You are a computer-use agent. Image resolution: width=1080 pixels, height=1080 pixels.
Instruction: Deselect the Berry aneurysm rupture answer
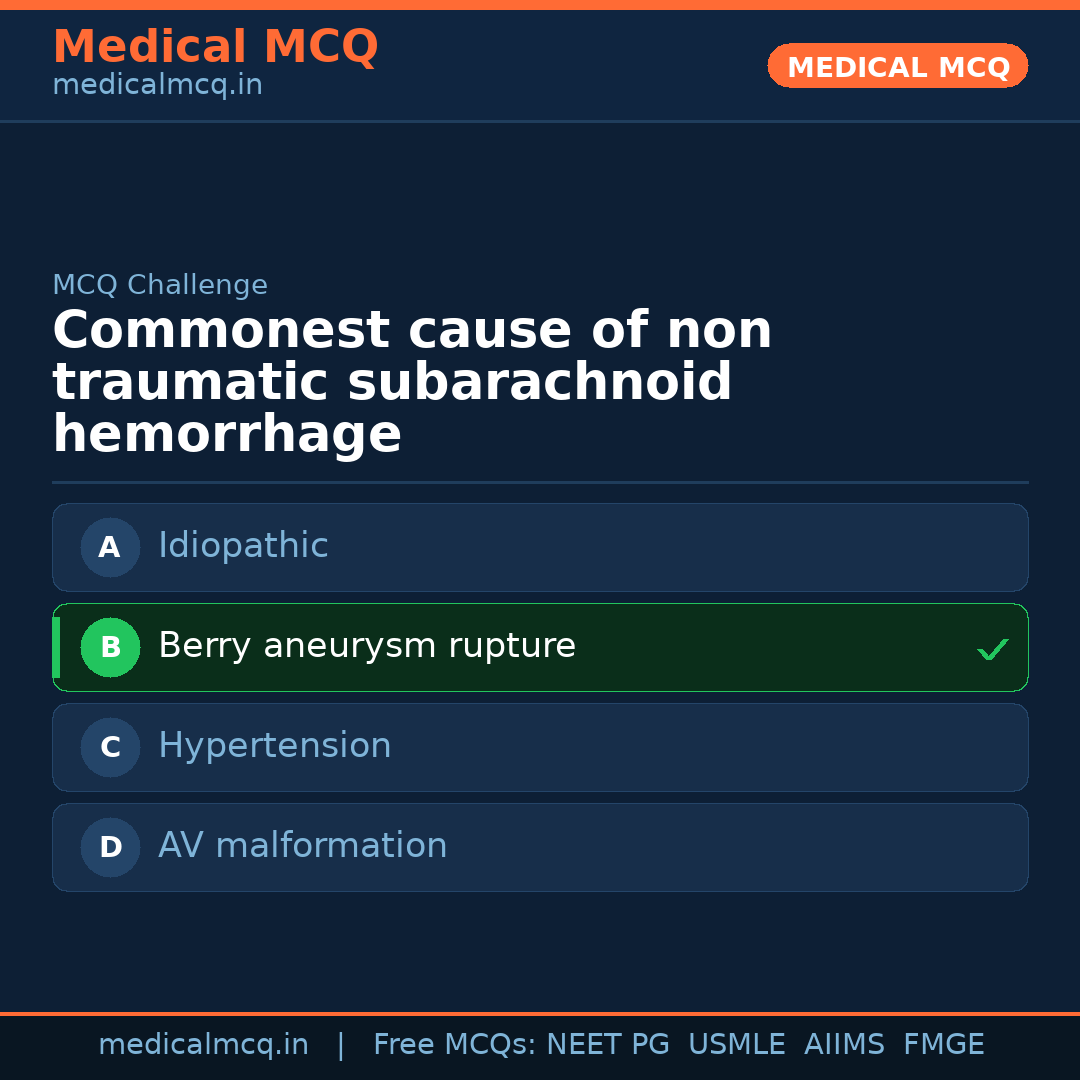[540, 647]
